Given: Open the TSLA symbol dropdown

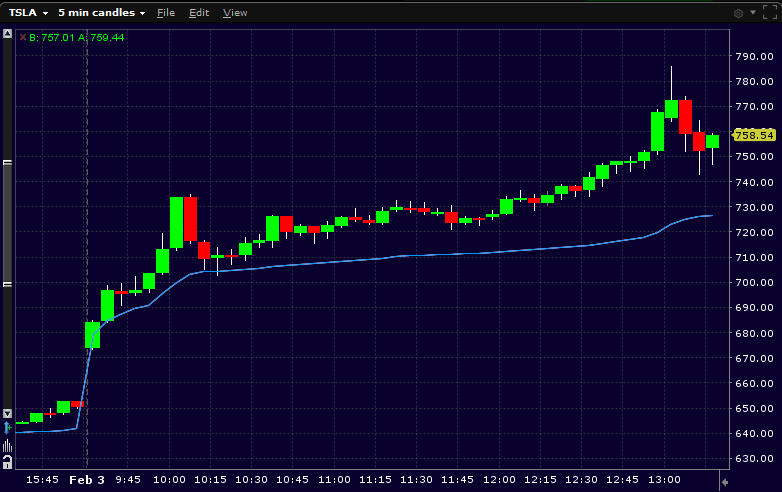Looking at the screenshot, I should coord(28,13).
